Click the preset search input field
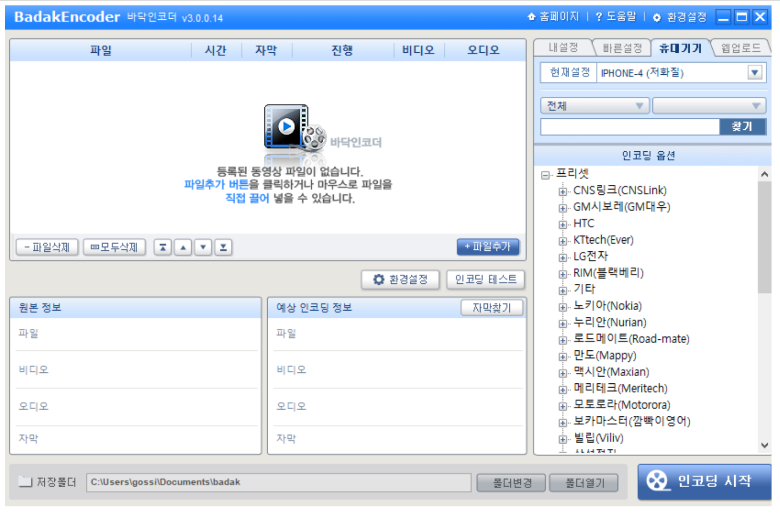The height and width of the screenshot is (513, 780). (630, 127)
